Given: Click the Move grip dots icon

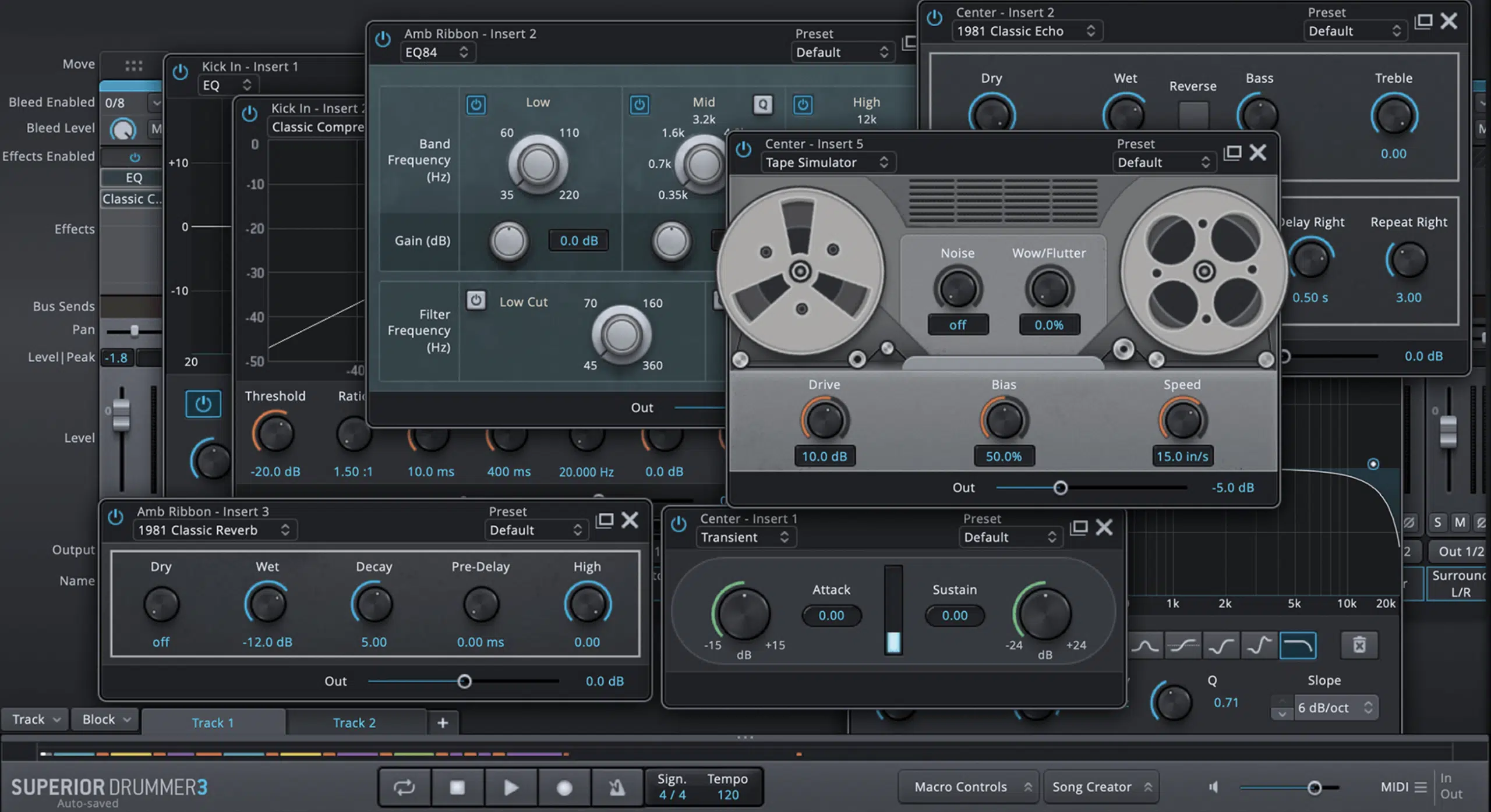Looking at the screenshot, I should click(133, 65).
